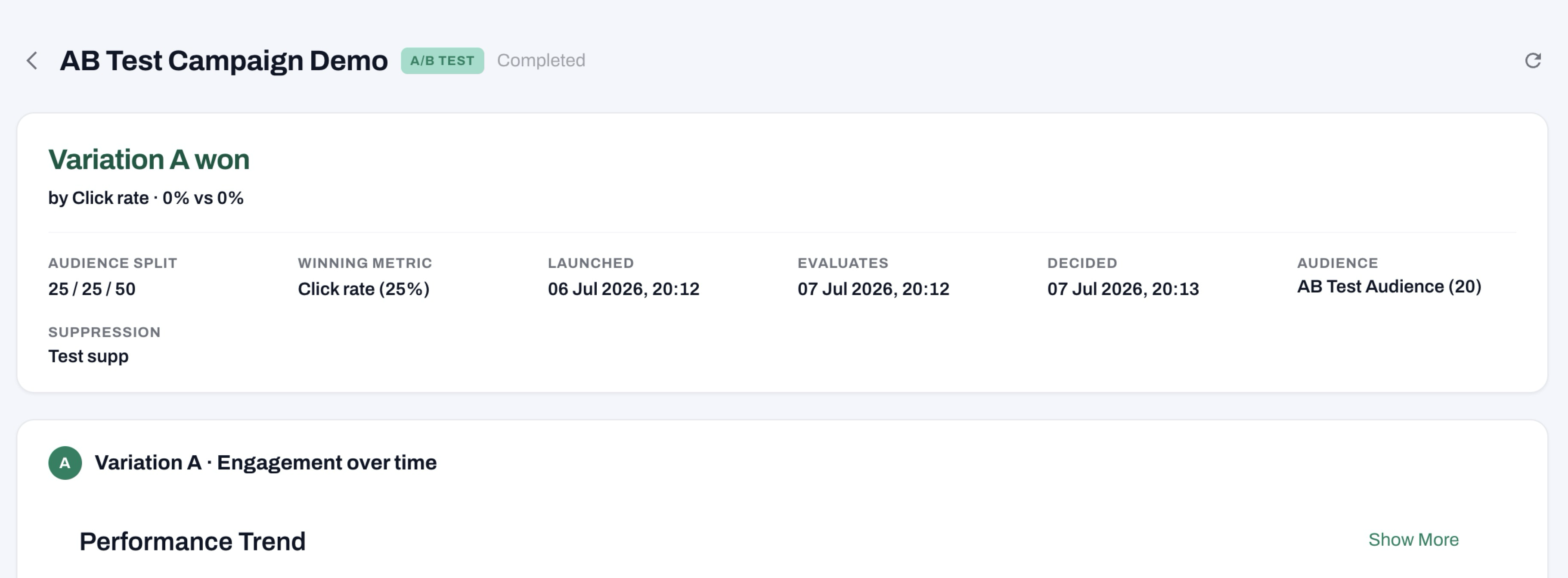Image resolution: width=1568 pixels, height=578 pixels.
Task: Go back using the left chevron arrow
Action: 32,61
